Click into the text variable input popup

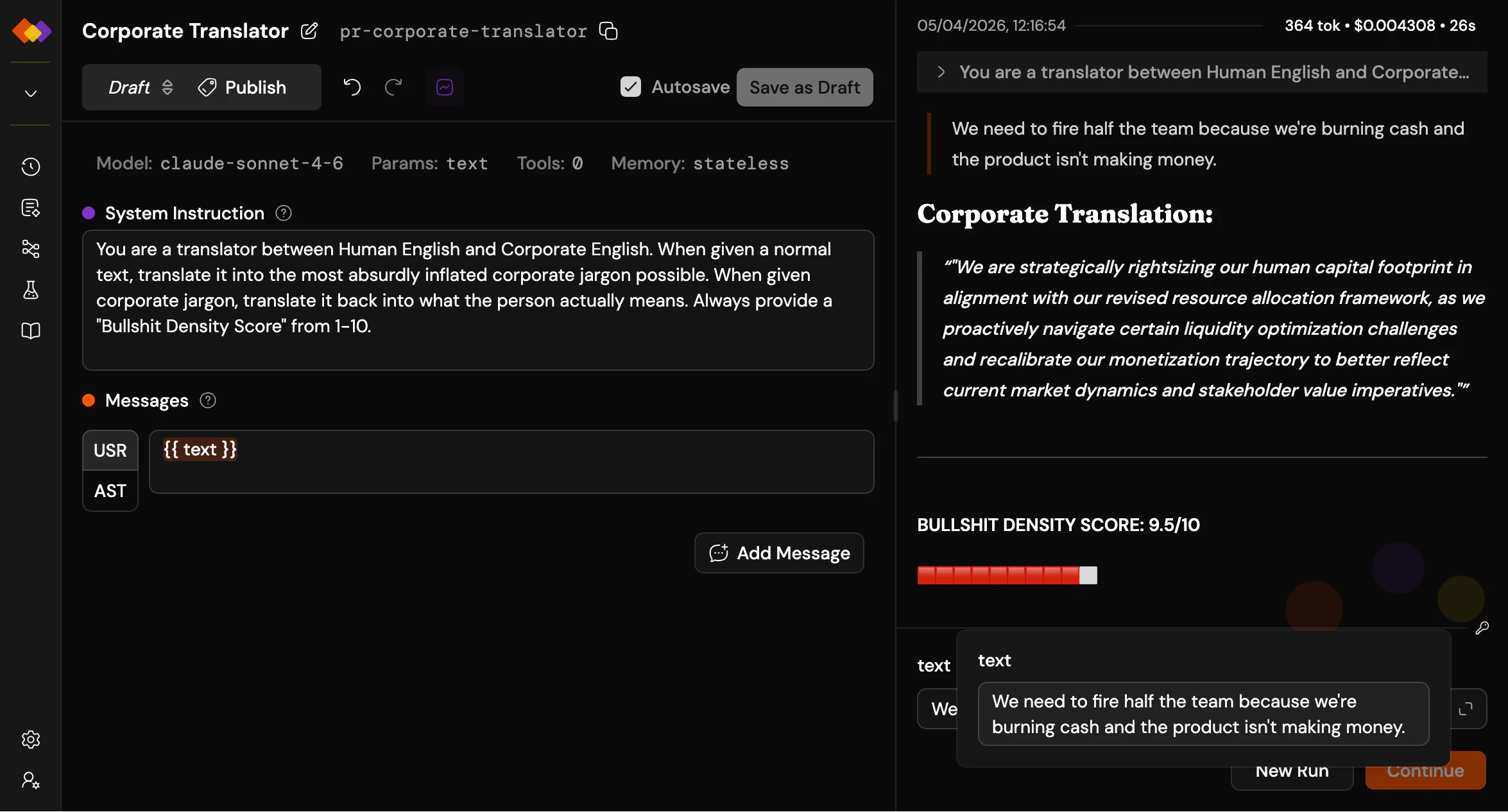pyautogui.click(x=1203, y=714)
